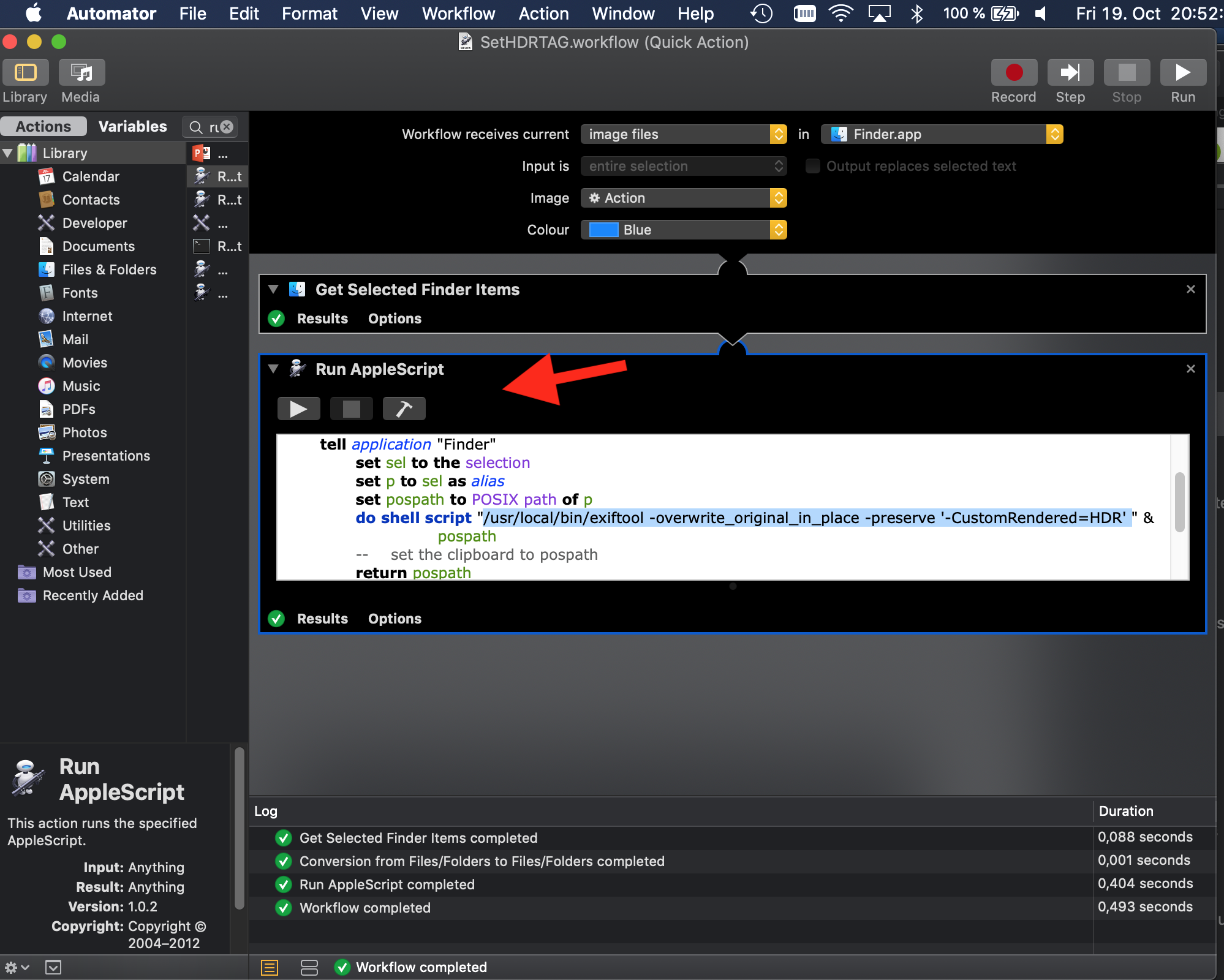
Task: Open the Workflow menu
Action: point(458,13)
